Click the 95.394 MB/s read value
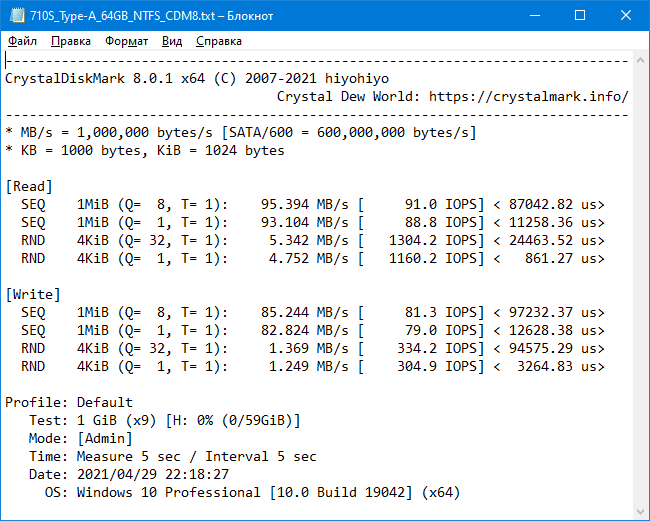 (x=305, y=204)
